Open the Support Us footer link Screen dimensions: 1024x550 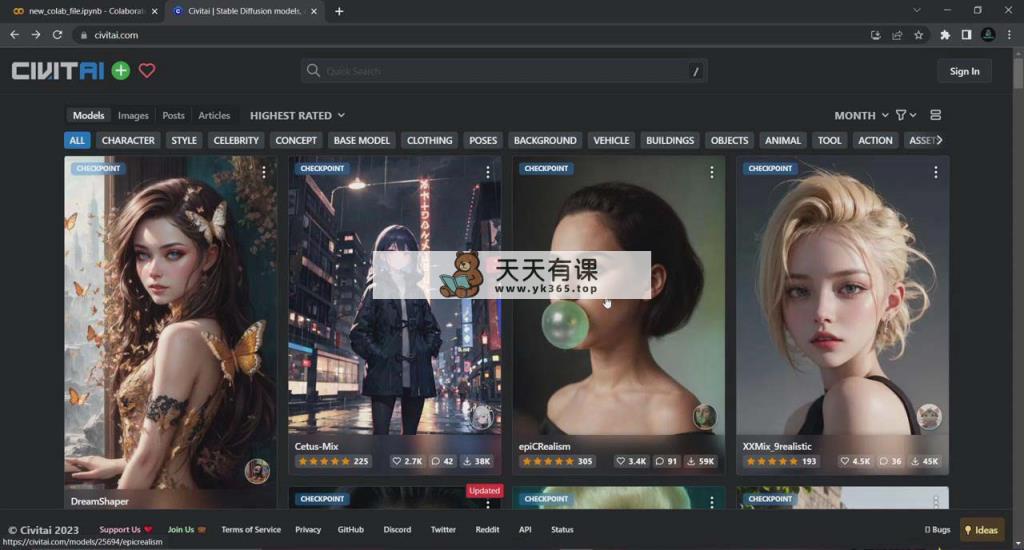(x=125, y=530)
